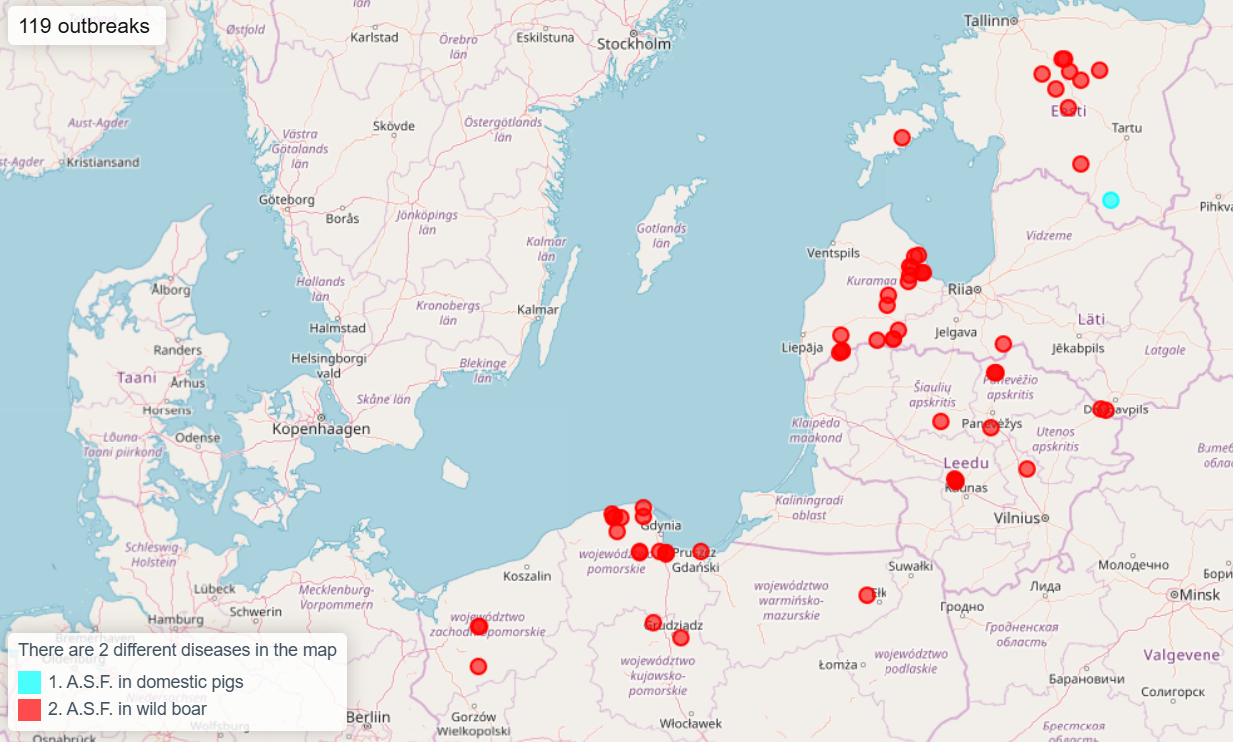Select the outbreak marker west of Jēkabpils
The image size is (1233, 742).
pyautogui.click(x=1003, y=344)
